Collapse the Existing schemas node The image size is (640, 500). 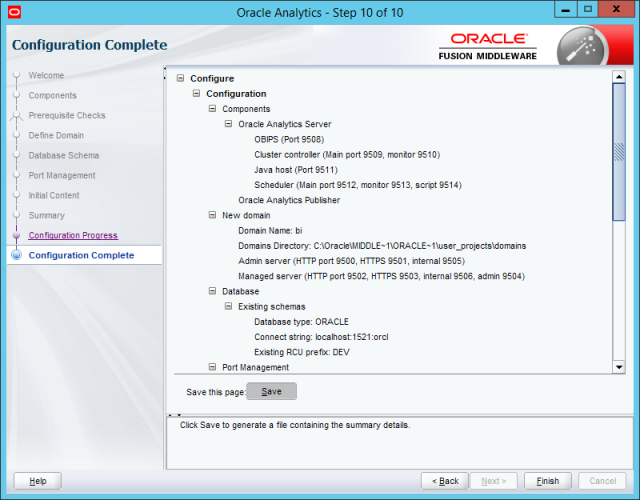pyautogui.click(x=228, y=306)
